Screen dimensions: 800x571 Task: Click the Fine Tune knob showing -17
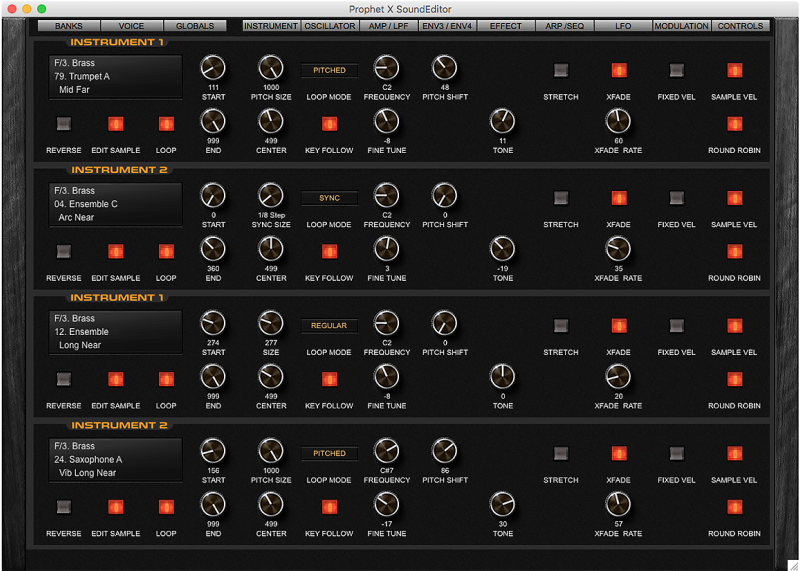[x=386, y=504]
